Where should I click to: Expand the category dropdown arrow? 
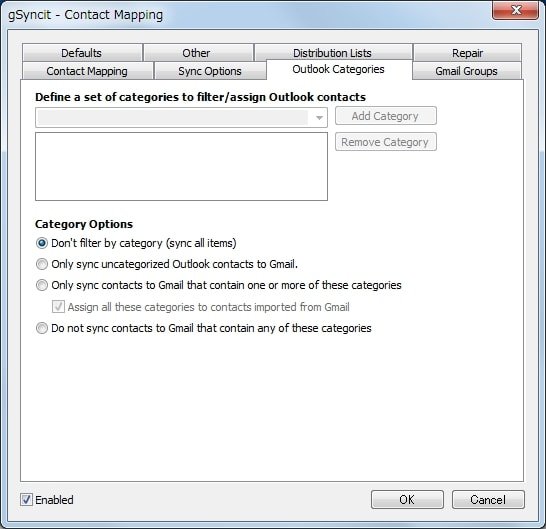click(319, 118)
